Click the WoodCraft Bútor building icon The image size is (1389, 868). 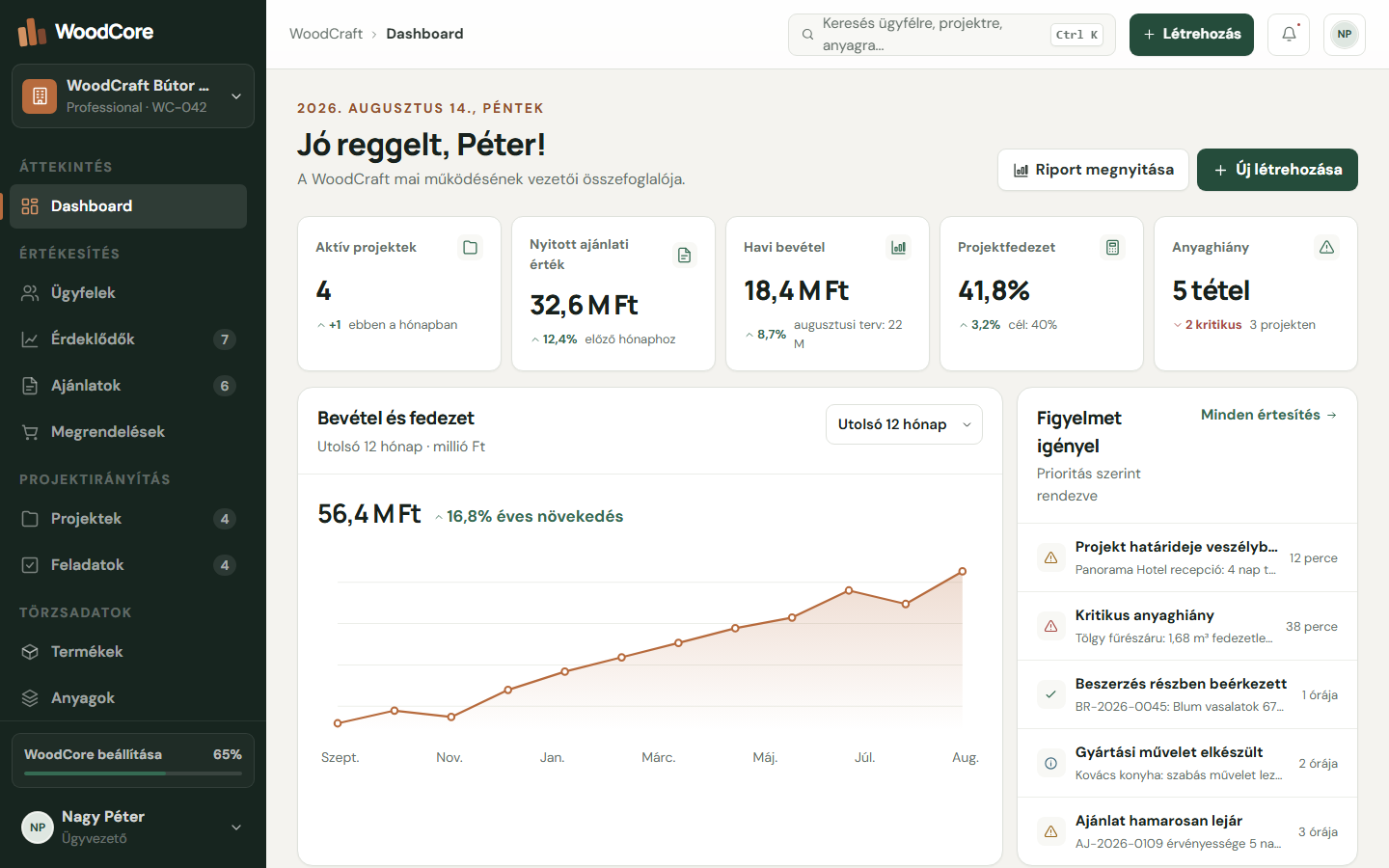tap(40, 96)
